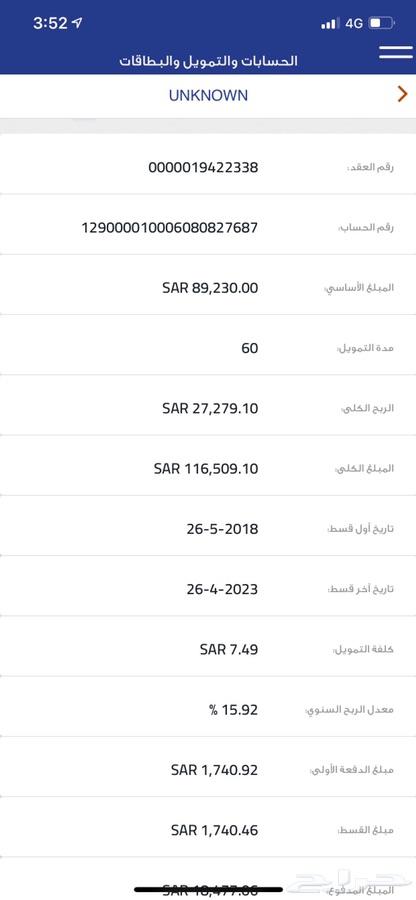This screenshot has width=416, height=900.
Task: Tap the orange chevron beside UNKNOWN
Action: coord(402,94)
